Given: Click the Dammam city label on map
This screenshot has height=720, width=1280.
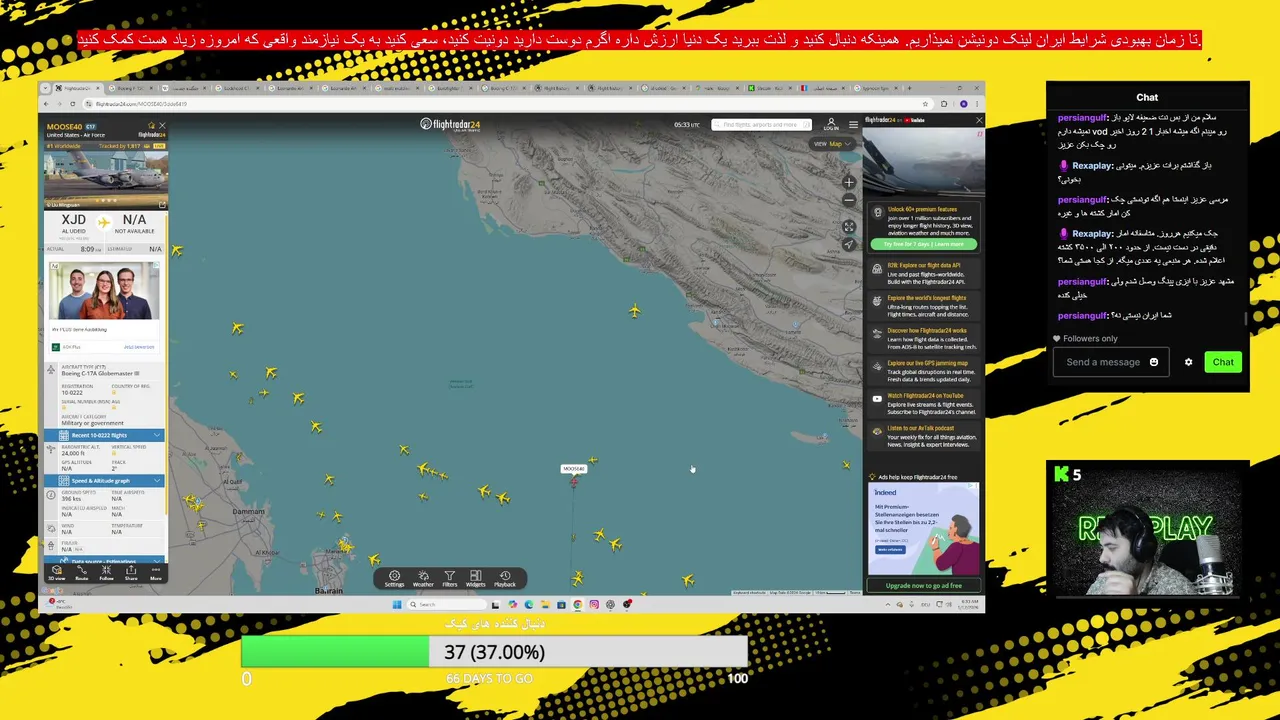Looking at the screenshot, I should tap(250, 512).
